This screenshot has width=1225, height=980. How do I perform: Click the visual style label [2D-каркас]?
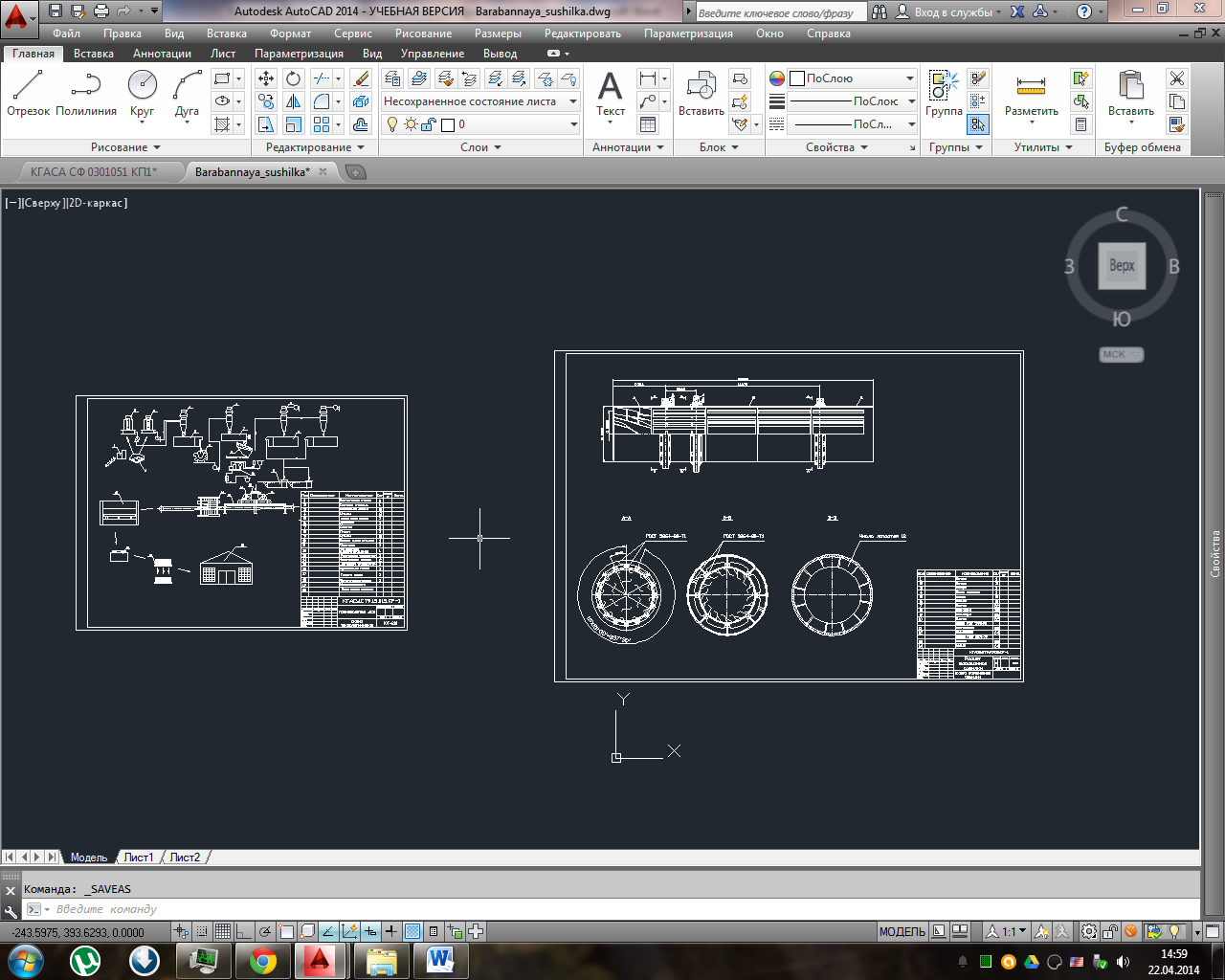pyautogui.click(x=97, y=203)
